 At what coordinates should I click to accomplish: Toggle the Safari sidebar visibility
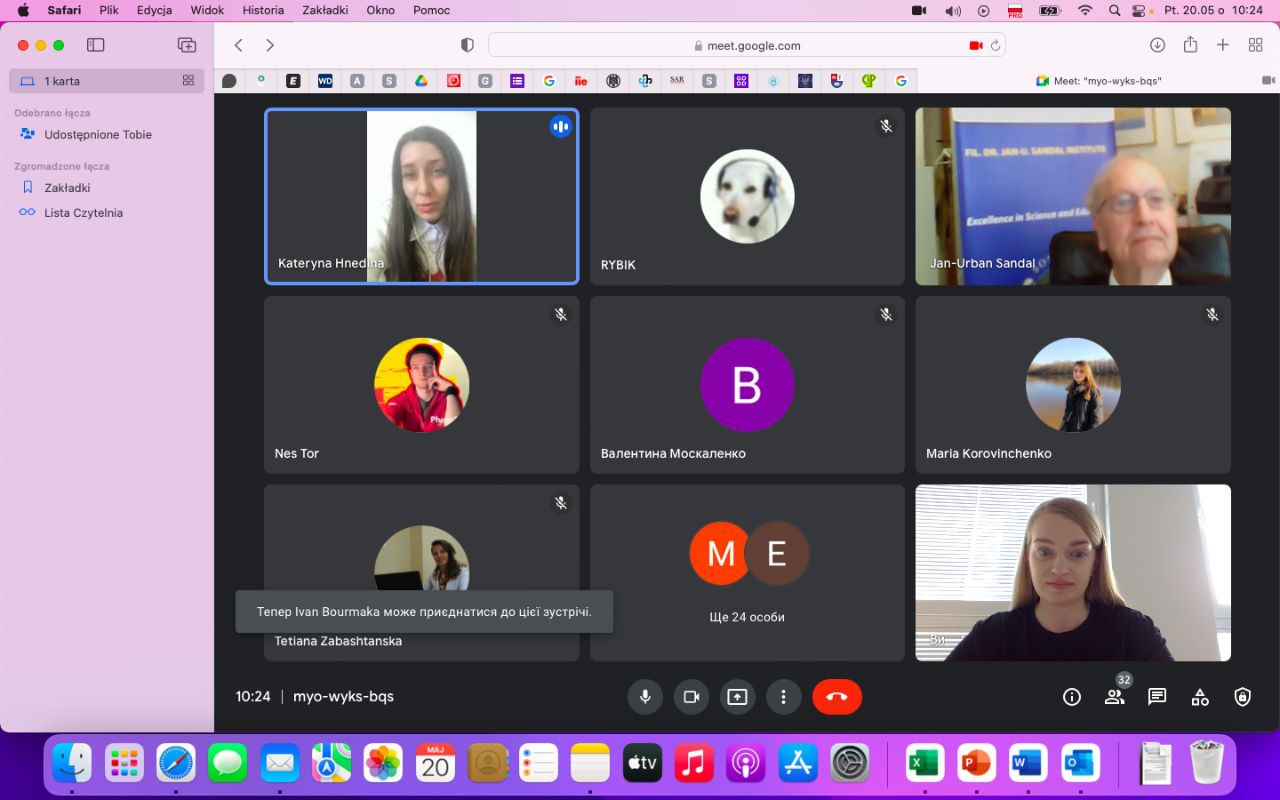click(x=96, y=45)
